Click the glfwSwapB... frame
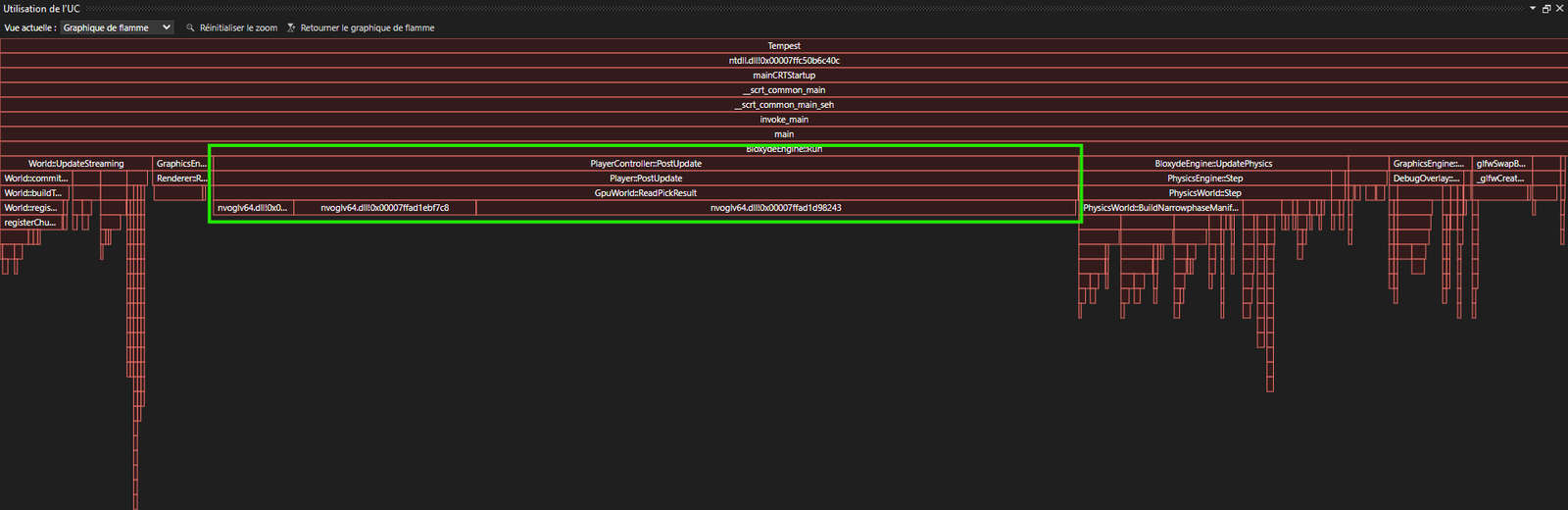This screenshot has height=510, width=1568. [1501, 164]
